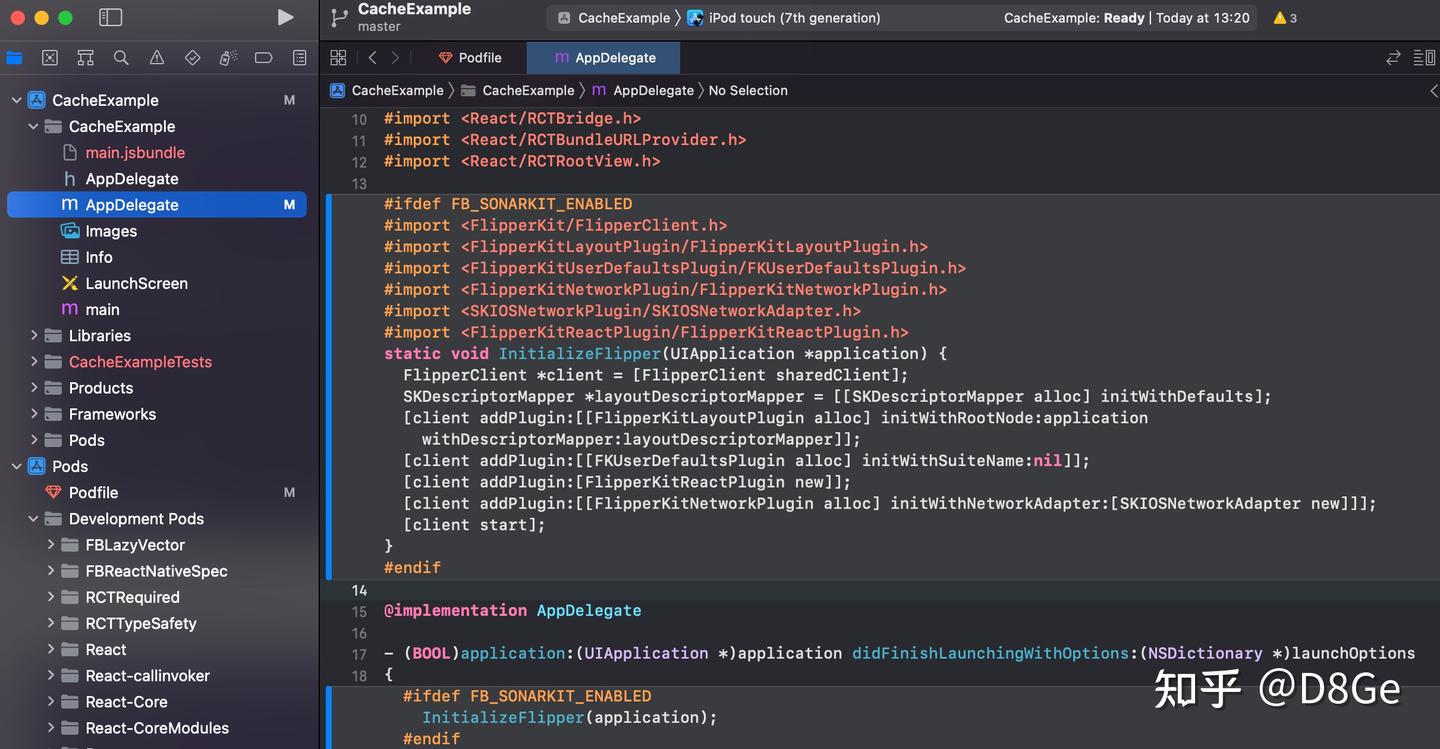Screen dimensions: 1440x749
Task: Open the Report navigator
Action: pos(299,57)
